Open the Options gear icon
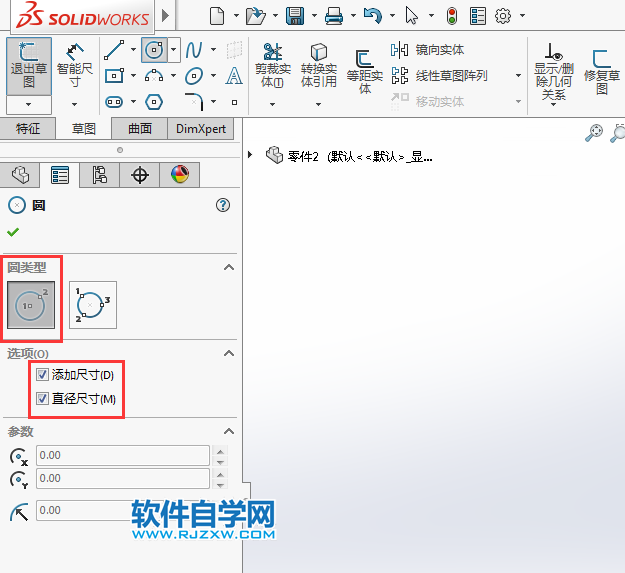This screenshot has width=625, height=573. click(x=503, y=16)
